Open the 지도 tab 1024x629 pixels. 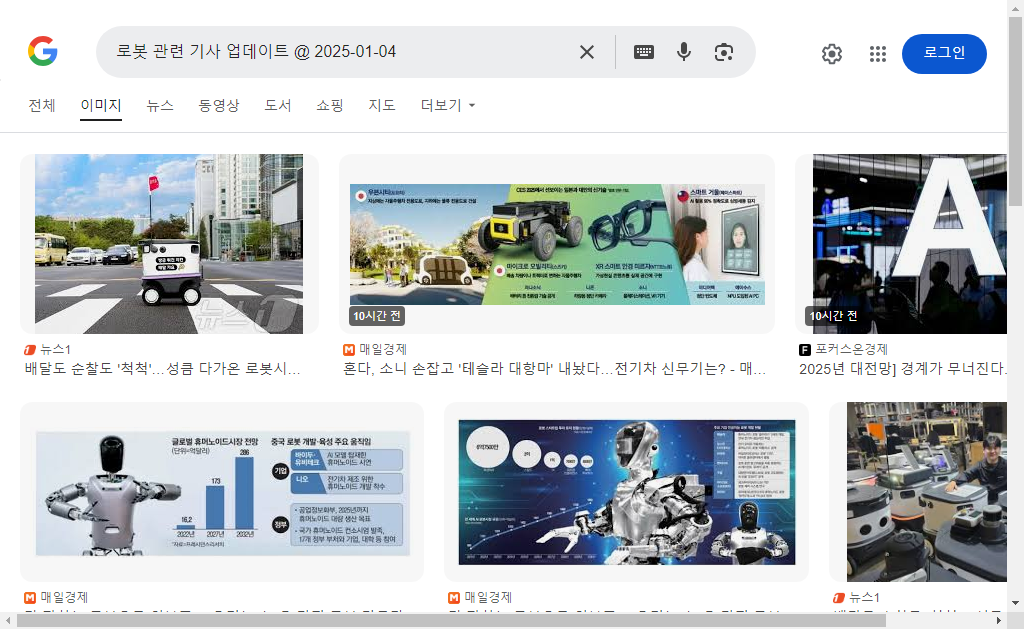(x=382, y=105)
